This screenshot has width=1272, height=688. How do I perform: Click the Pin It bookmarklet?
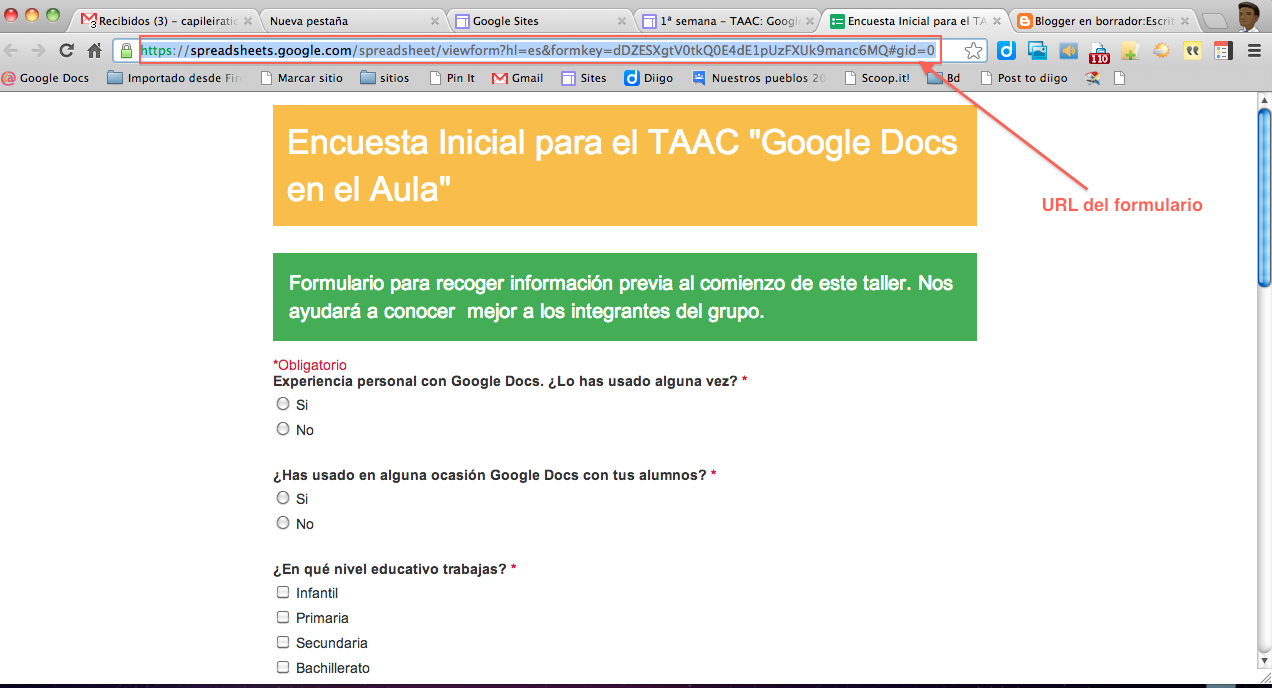tap(452, 78)
